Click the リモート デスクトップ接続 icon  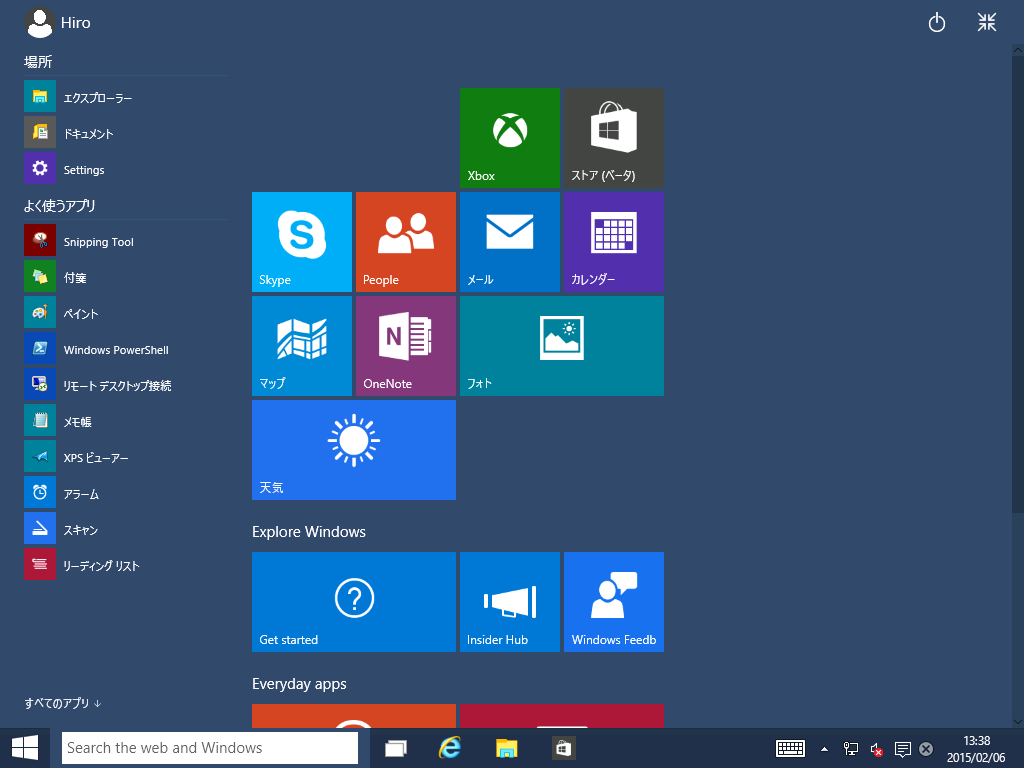coord(40,385)
